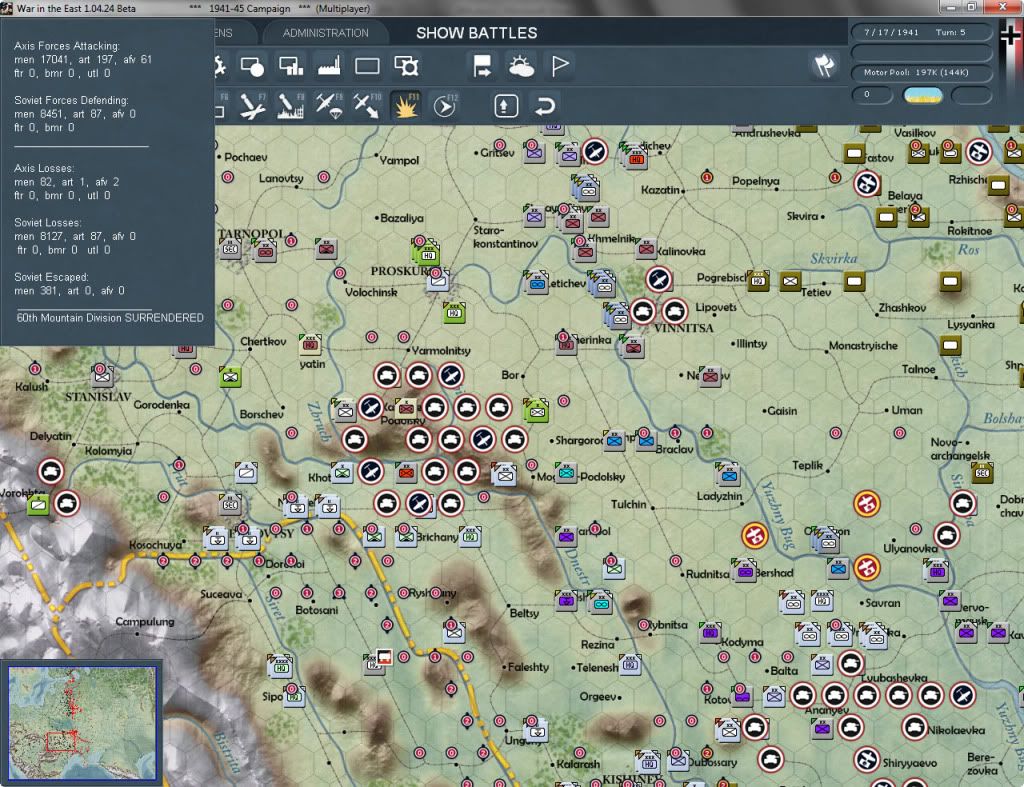Open the gear preferences screen icon
1024x787 pixels.
tap(406, 66)
